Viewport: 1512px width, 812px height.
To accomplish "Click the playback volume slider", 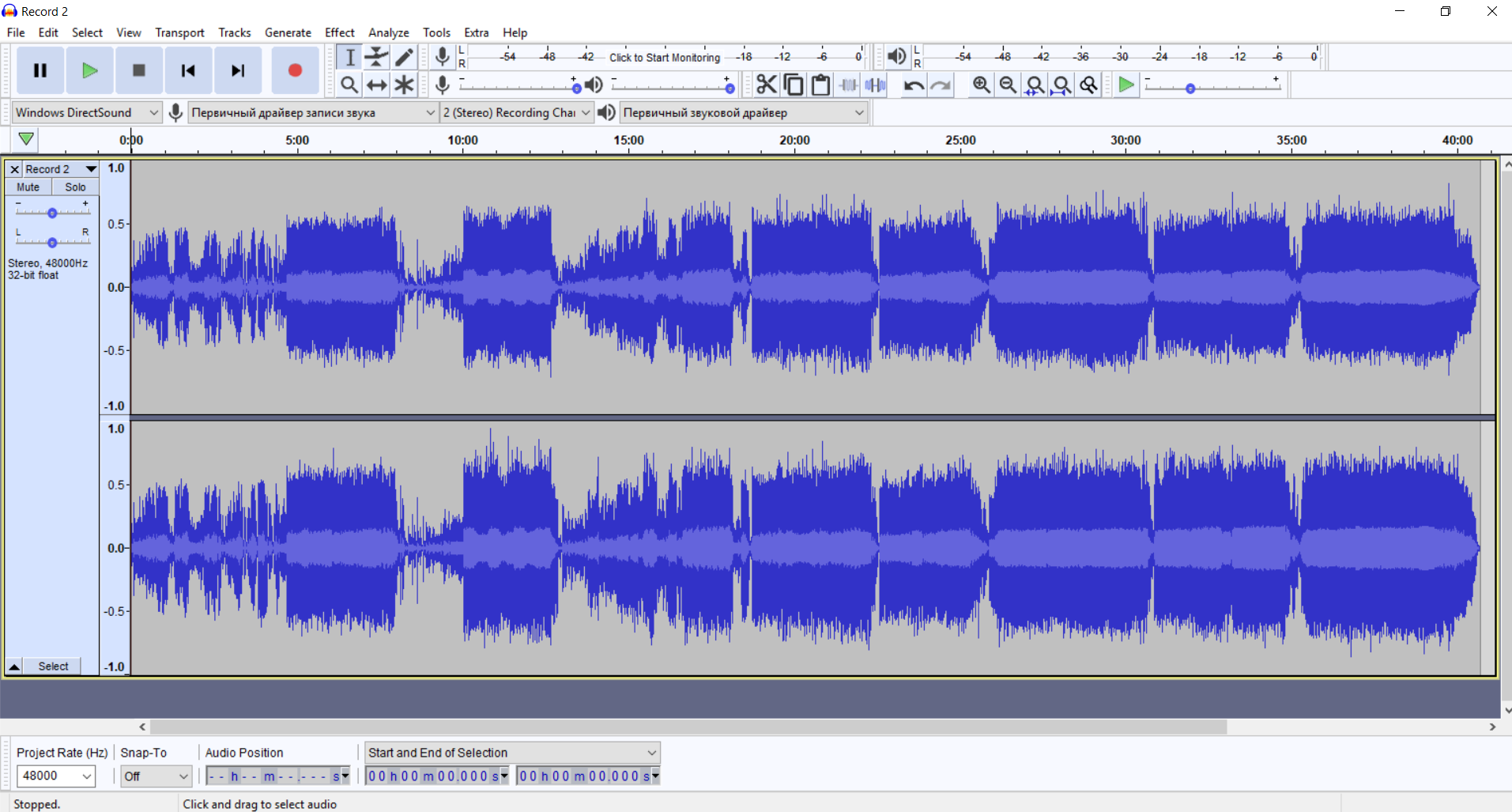I will click(673, 85).
